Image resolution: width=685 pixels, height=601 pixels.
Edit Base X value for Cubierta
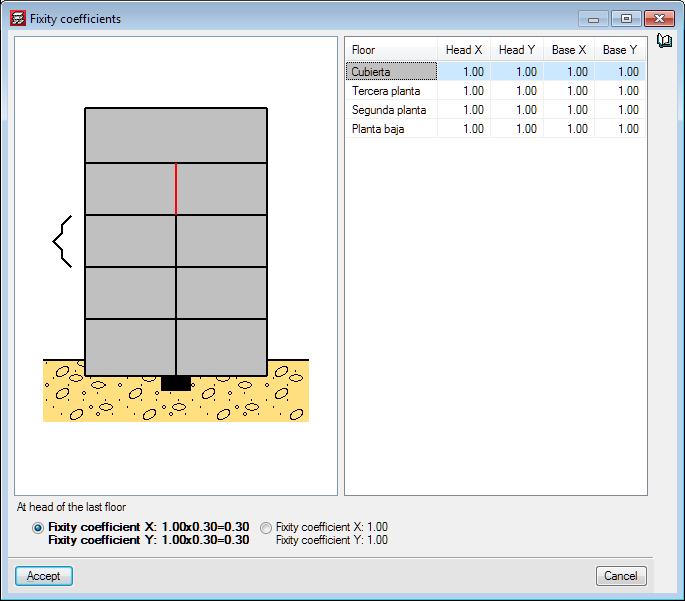pyautogui.click(x=569, y=72)
